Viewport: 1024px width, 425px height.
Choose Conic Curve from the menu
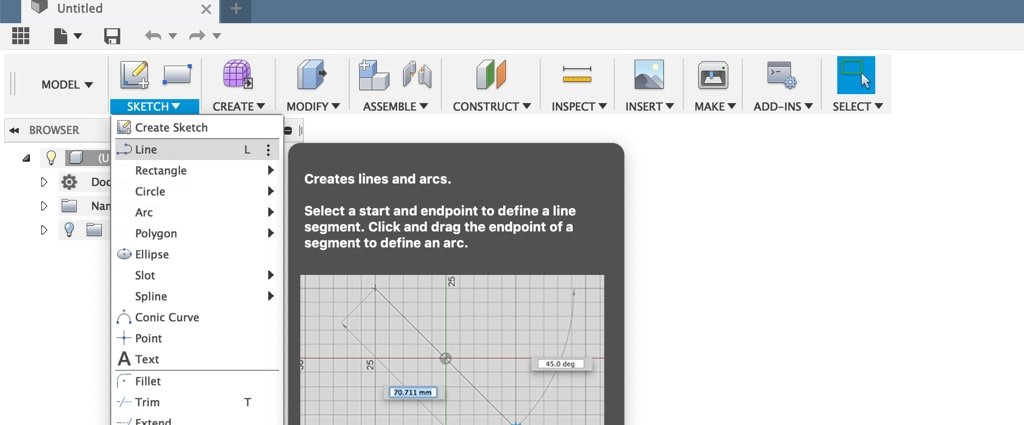197,317
